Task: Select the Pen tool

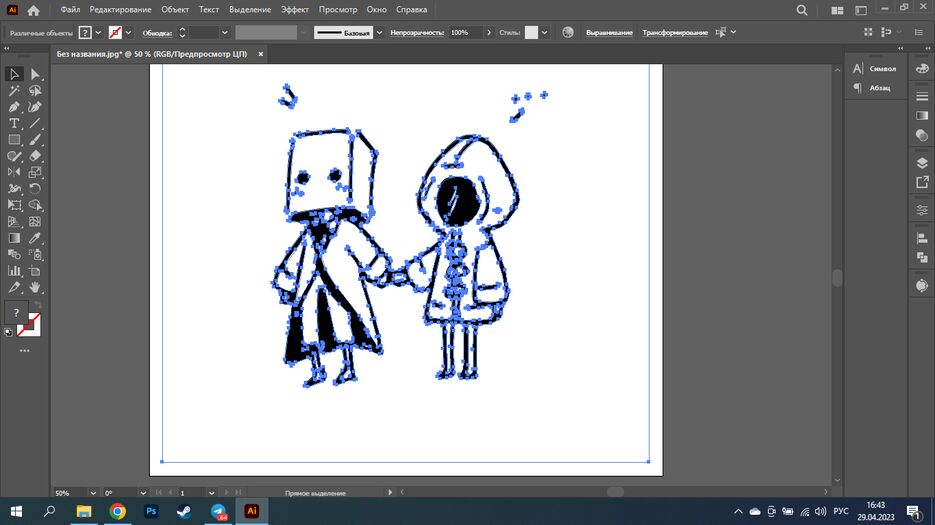Action: pos(14,107)
